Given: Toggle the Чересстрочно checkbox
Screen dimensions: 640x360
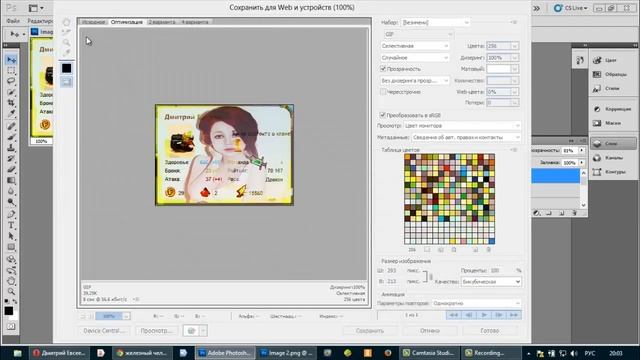Looking at the screenshot, I should (383, 92).
